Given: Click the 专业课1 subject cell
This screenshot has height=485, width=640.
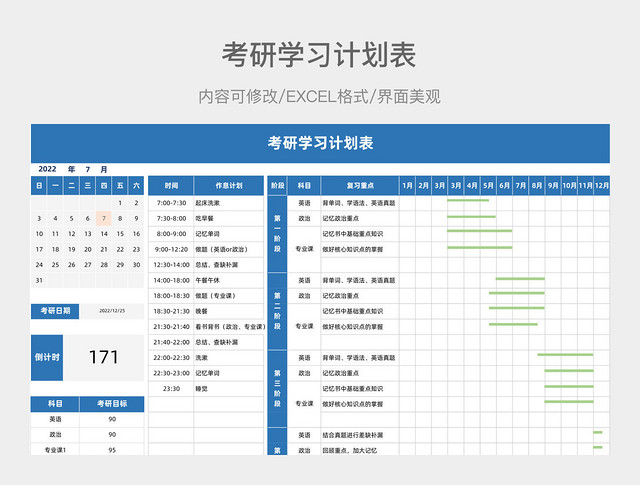Looking at the screenshot, I should (x=55, y=450).
